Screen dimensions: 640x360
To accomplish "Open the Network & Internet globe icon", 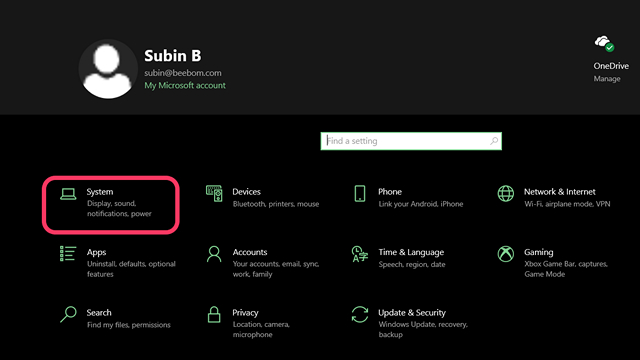I will [506, 193].
